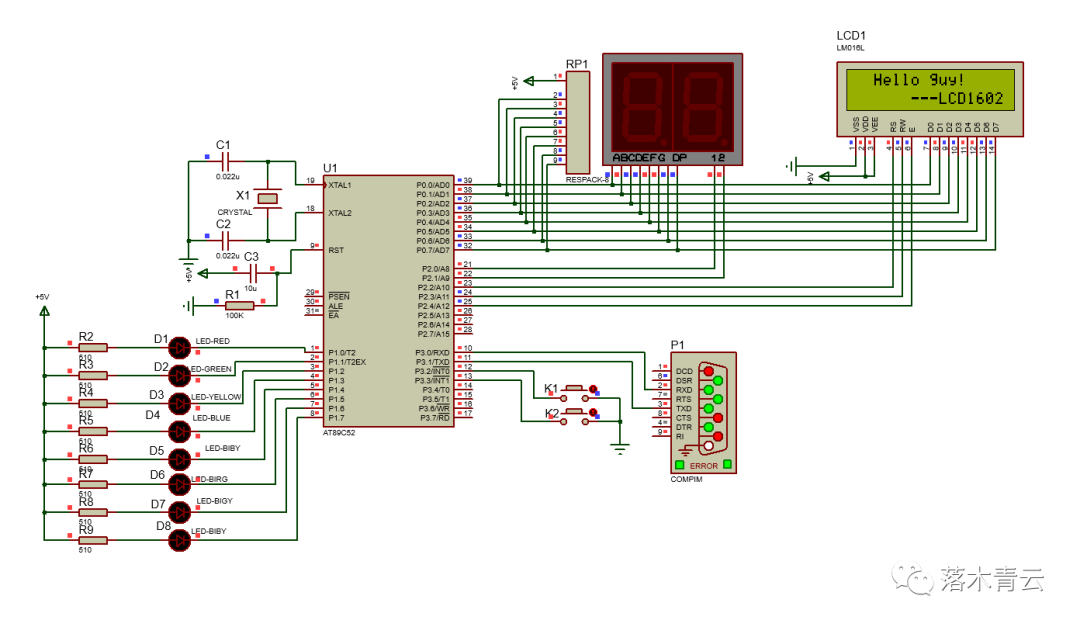Select resistor R2 body
The image size is (1080, 627).
point(93,348)
